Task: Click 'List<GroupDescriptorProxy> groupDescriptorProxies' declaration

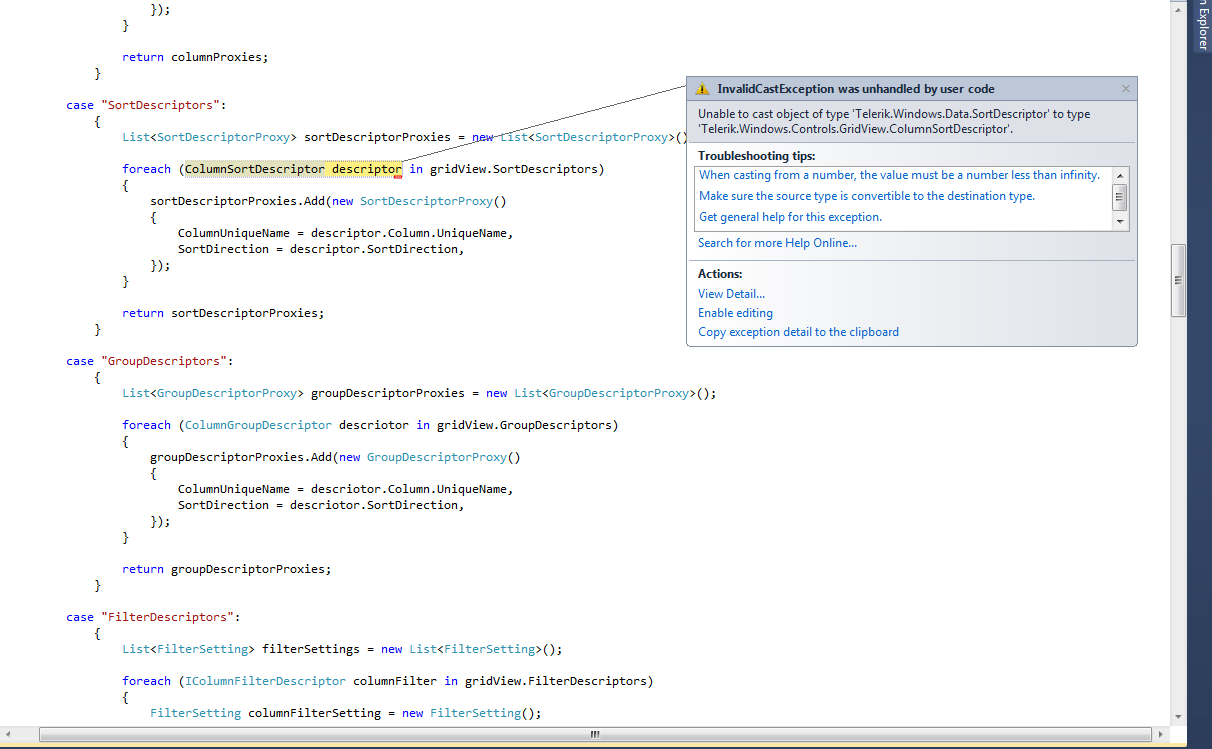Action: point(293,393)
